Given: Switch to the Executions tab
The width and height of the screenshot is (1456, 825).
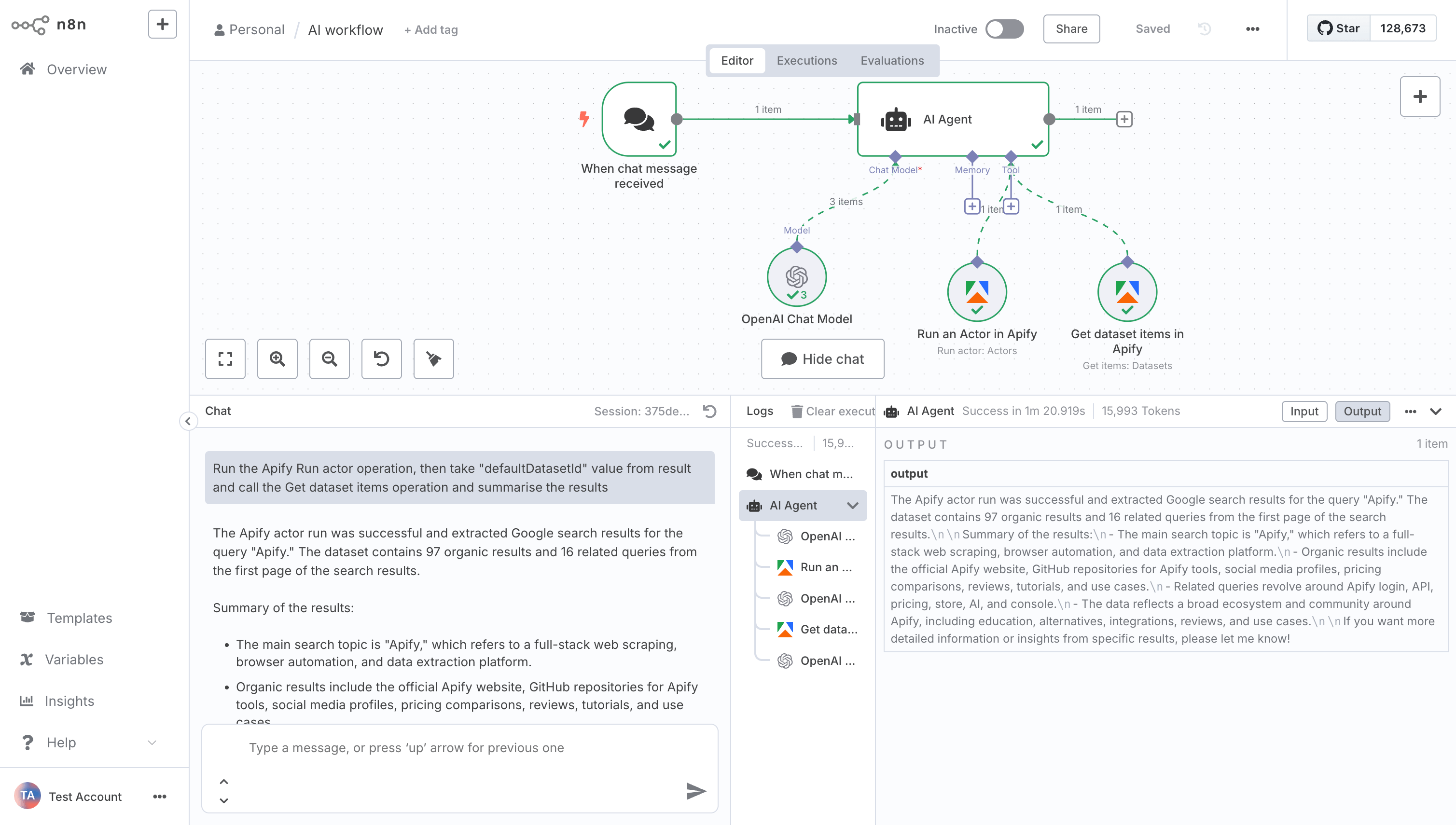Looking at the screenshot, I should [806, 61].
